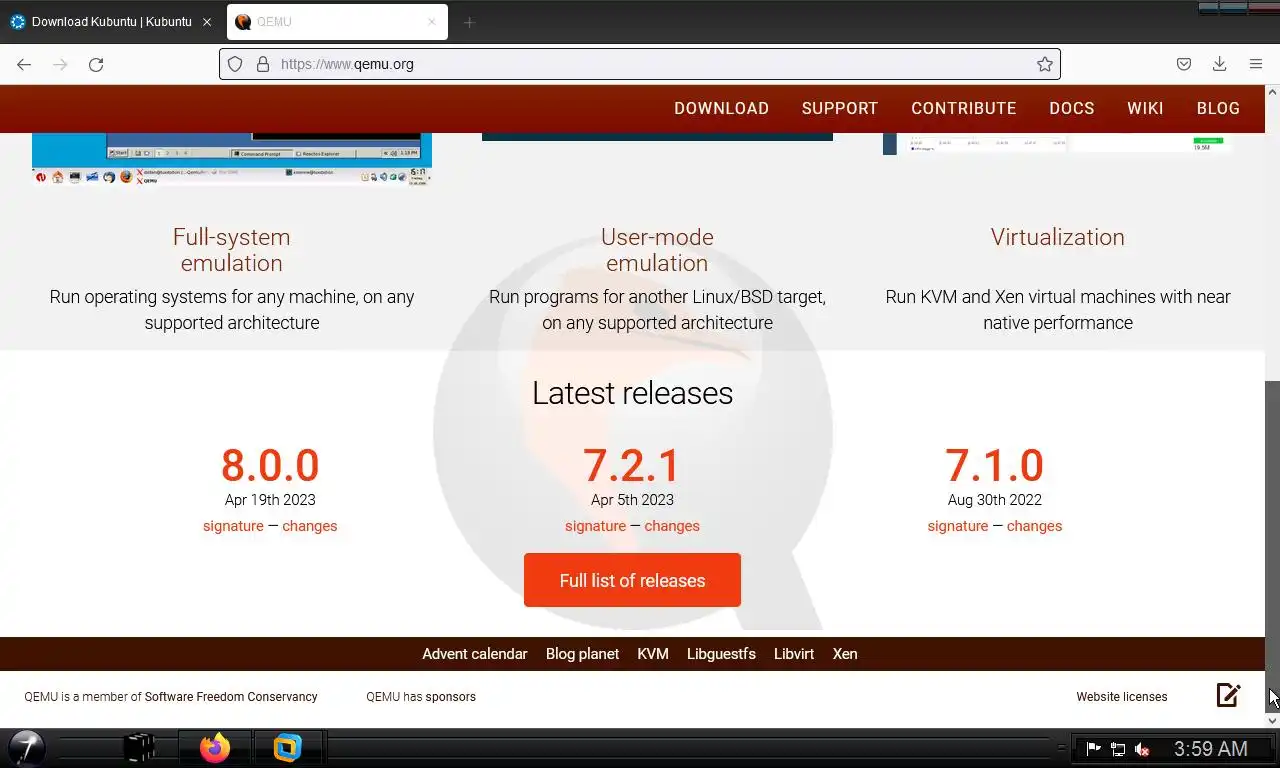This screenshot has width=1280, height=768.
Task: Click the Aug 30th 2022 date text
Action: pos(995,500)
